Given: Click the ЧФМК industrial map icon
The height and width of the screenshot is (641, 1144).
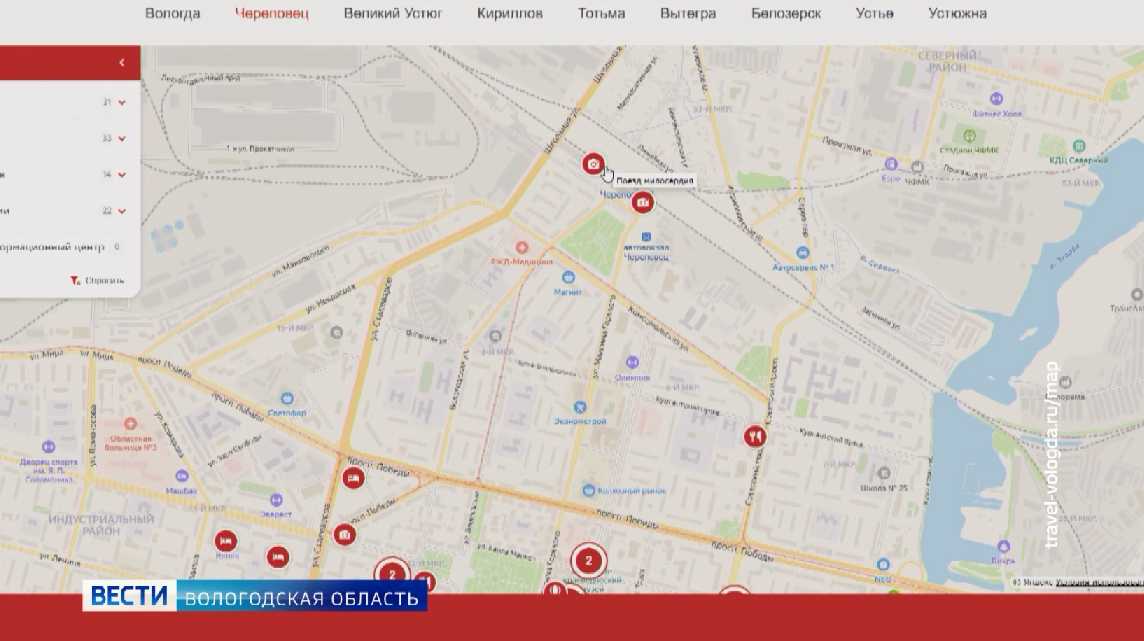Looking at the screenshot, I should (x=917, y=168).
